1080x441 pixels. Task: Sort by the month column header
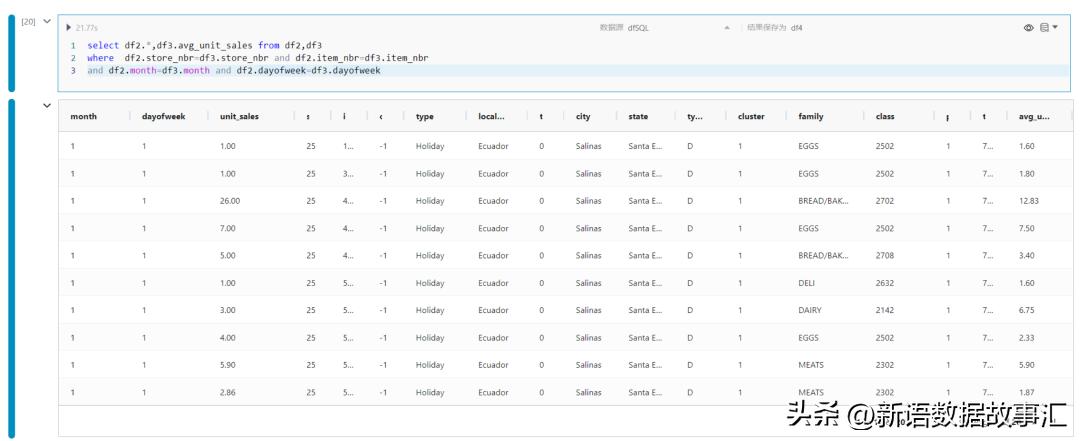[x=84, y=117]
